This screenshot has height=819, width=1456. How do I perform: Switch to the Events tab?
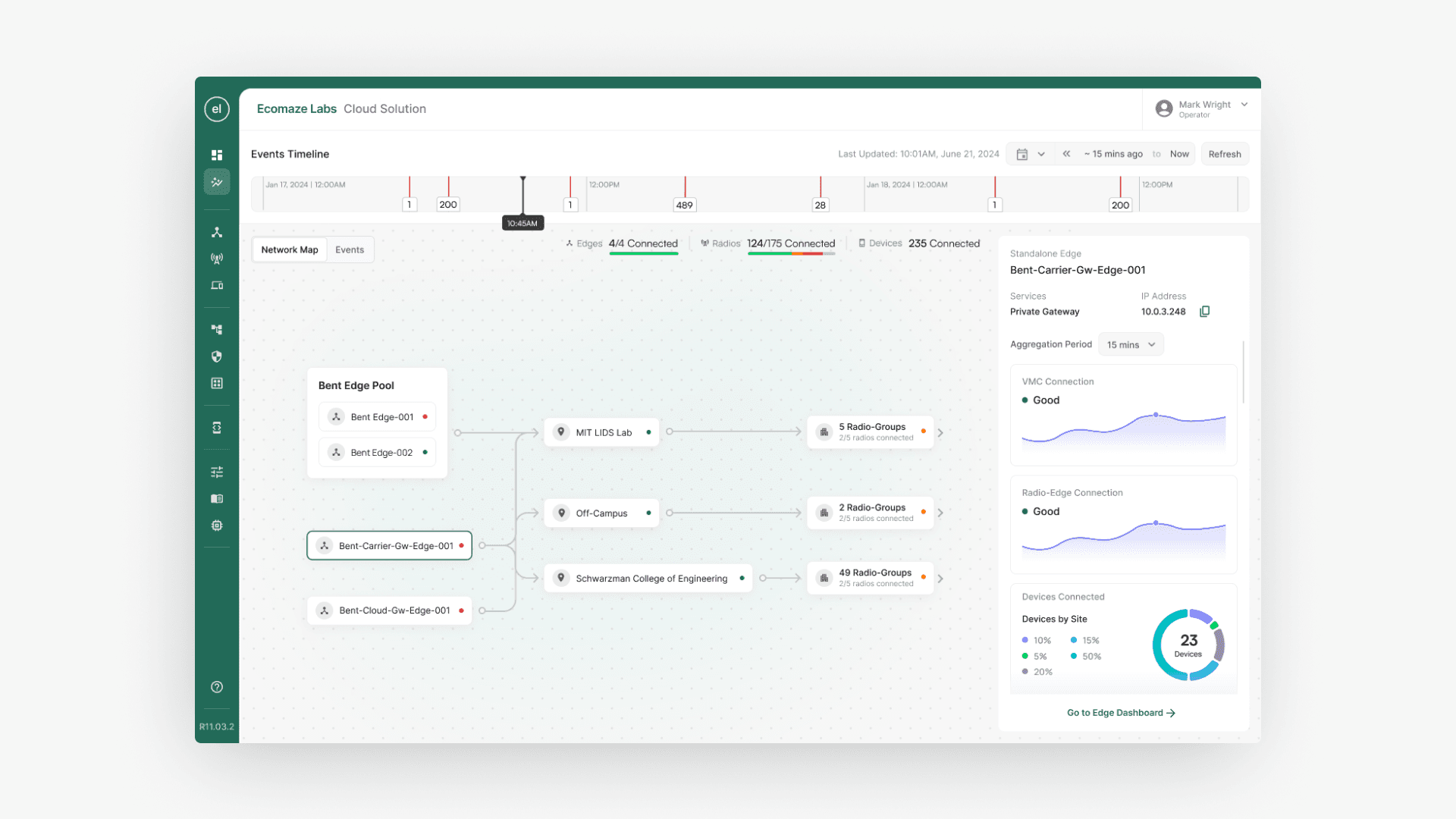tap(350, 249)
